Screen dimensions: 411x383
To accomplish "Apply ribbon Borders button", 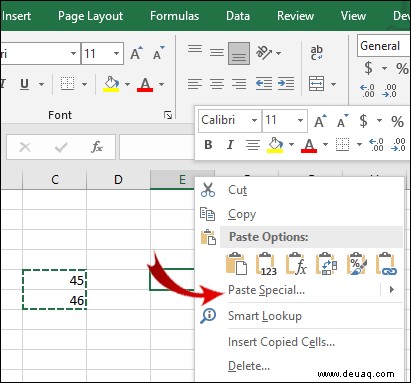I will click(67, 84).
